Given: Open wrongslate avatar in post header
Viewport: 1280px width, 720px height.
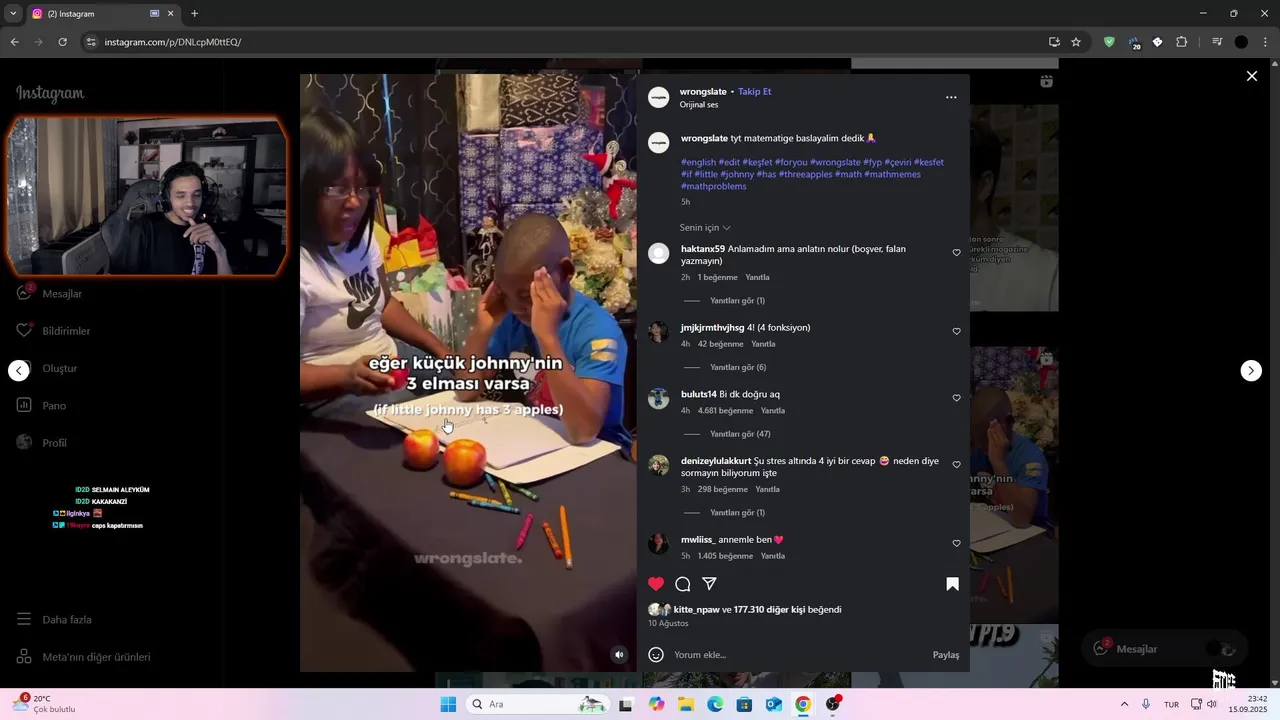Looking at the screenshot, I should point(658,97).
